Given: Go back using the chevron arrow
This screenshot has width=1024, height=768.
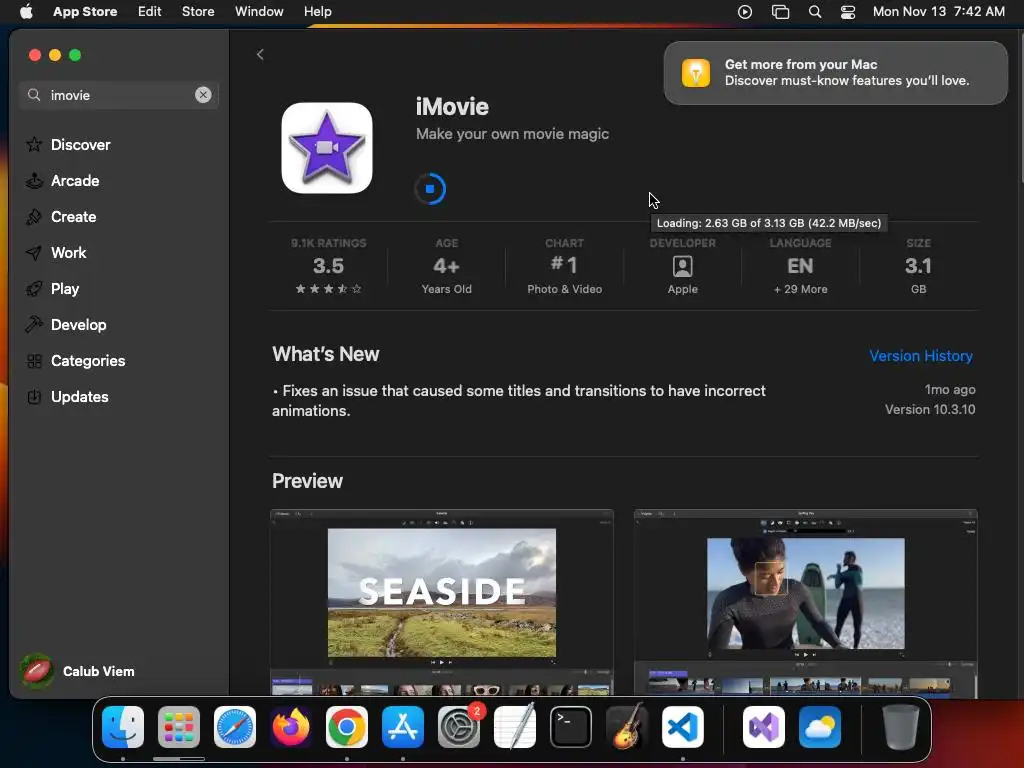Looking at the screenshot, I should 260,54.
